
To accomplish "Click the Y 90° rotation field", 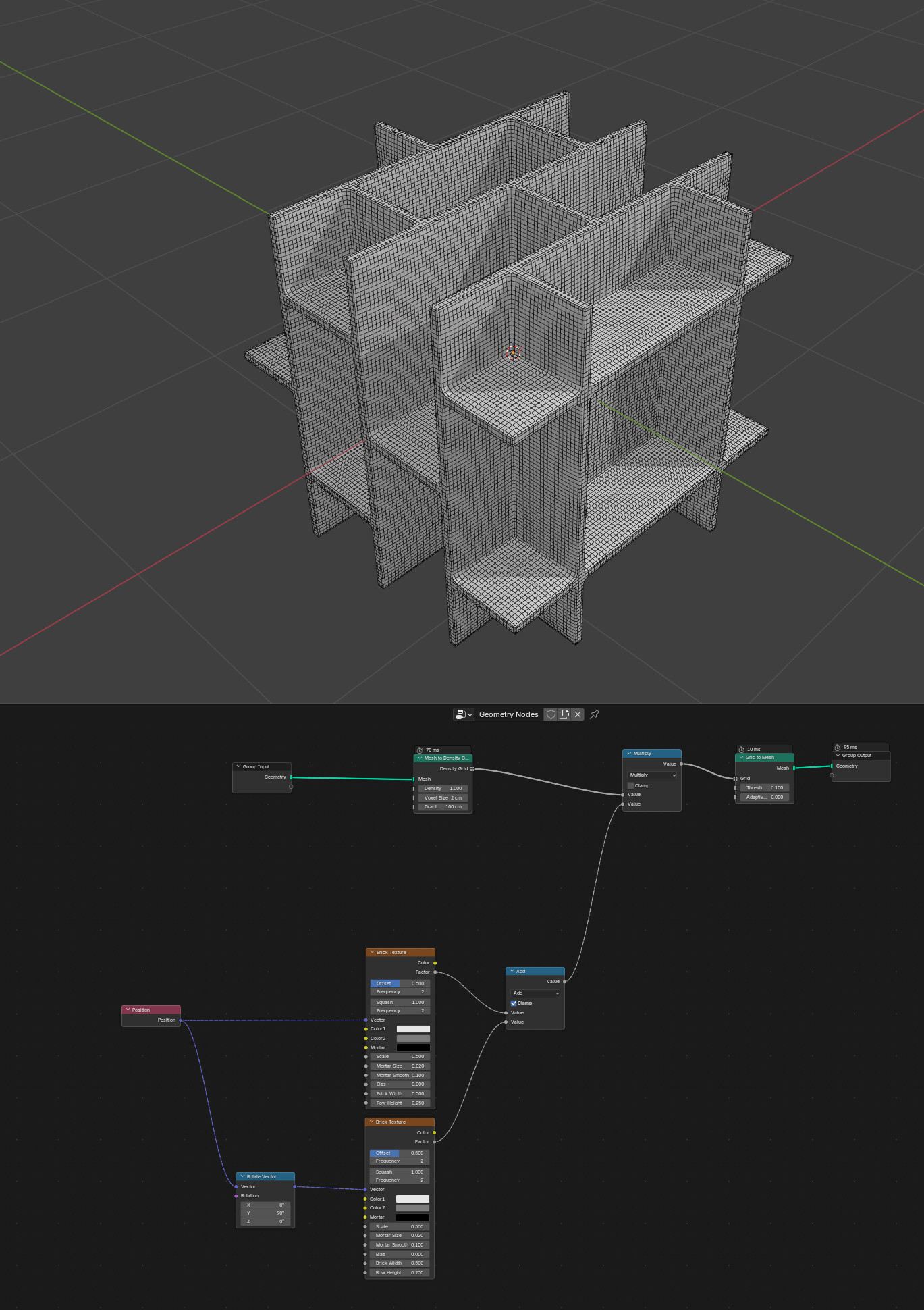I will [x=265, y=1213].
